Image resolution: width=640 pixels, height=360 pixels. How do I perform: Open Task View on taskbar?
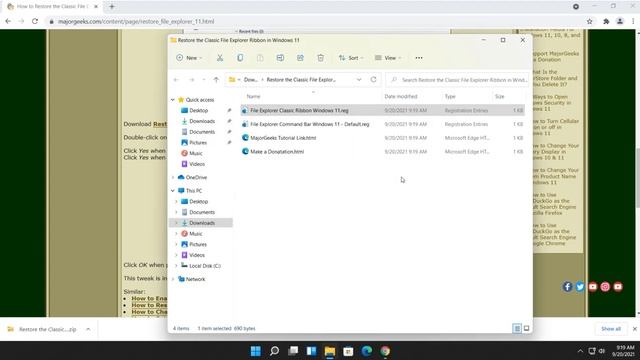293,351
